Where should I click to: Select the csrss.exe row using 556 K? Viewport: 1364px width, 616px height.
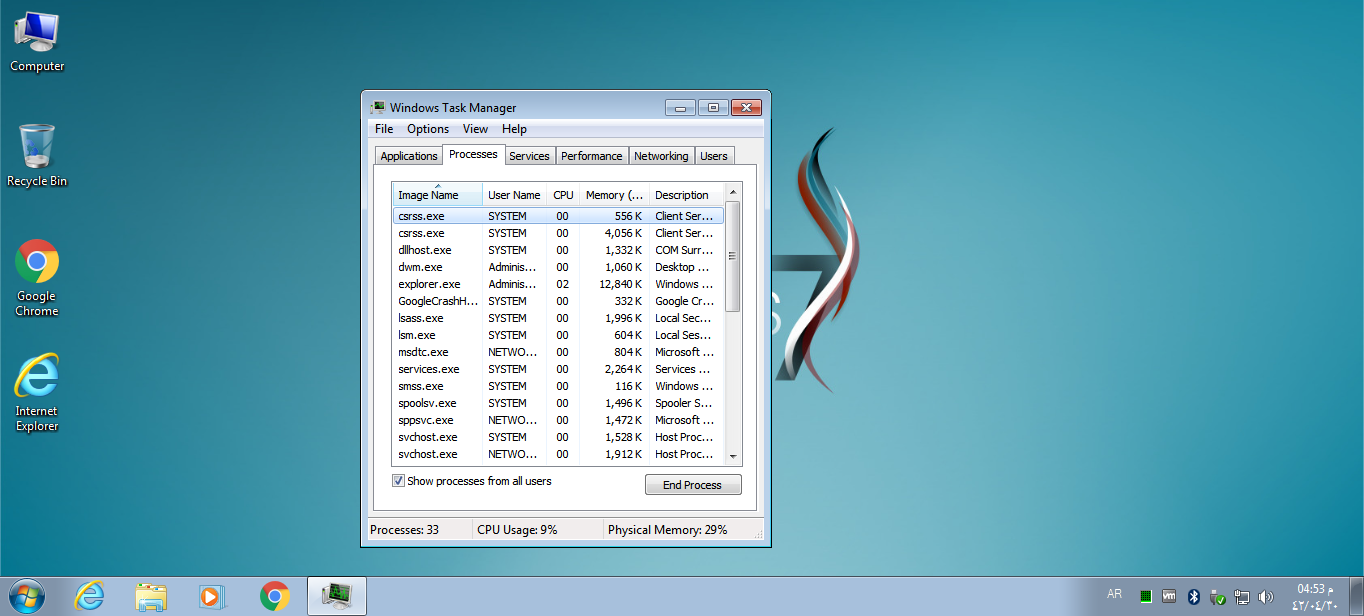(x=558, y=216)
